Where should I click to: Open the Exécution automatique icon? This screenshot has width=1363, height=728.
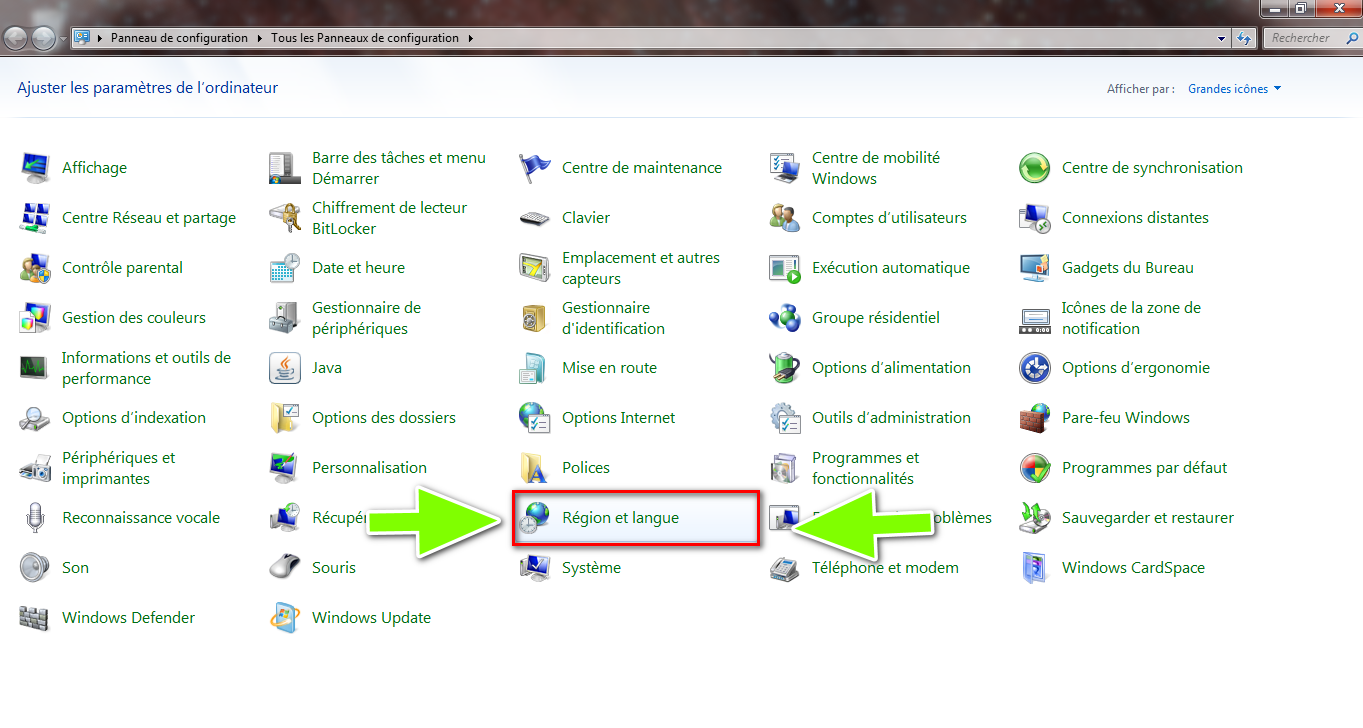[x=785, y=268]
